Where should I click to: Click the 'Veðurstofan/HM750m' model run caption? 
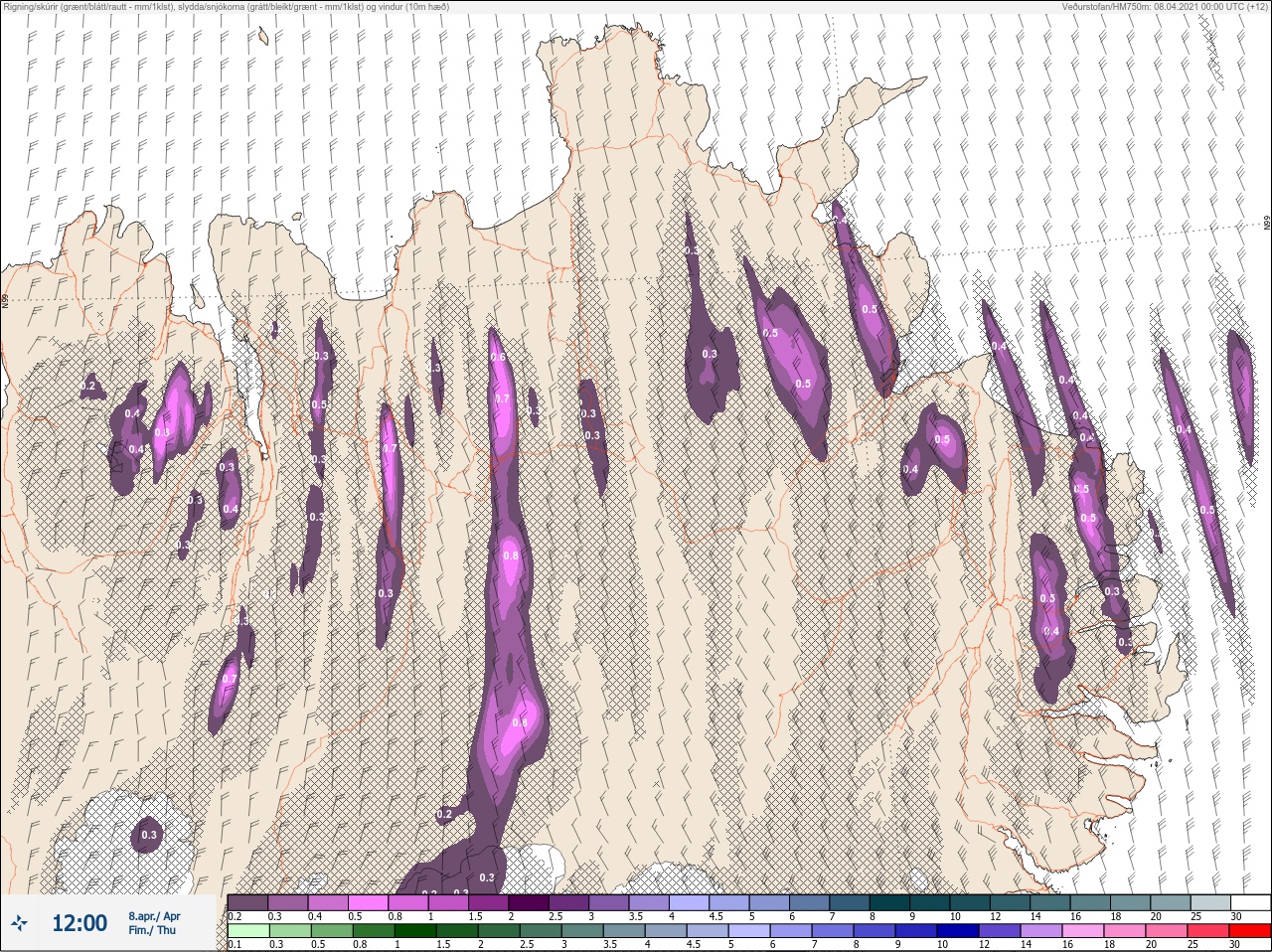(1165, 6)
